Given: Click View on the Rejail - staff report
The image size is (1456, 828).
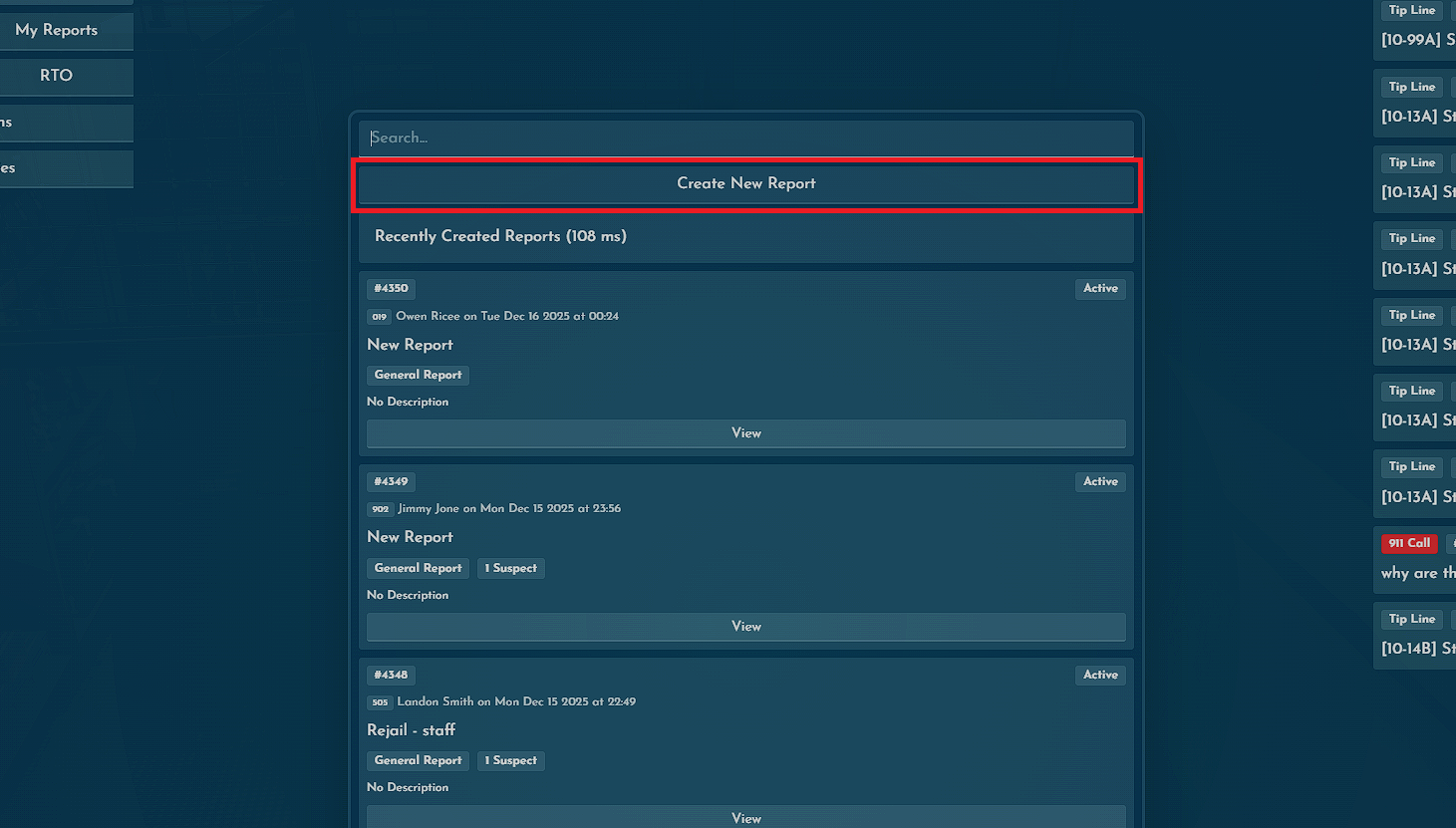Looking at the screenshot, I should pyautogui.click(x=745, y=817).
